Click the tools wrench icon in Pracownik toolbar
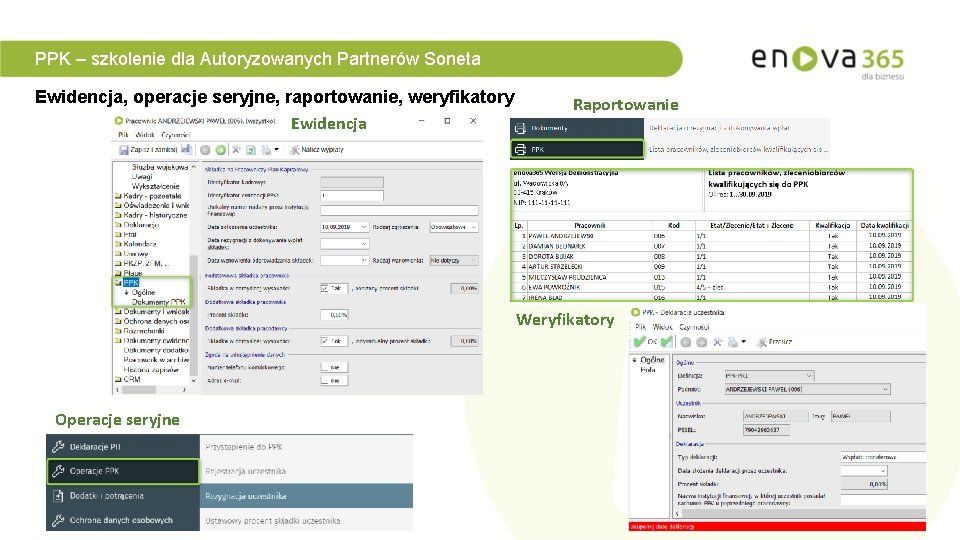 236,149
